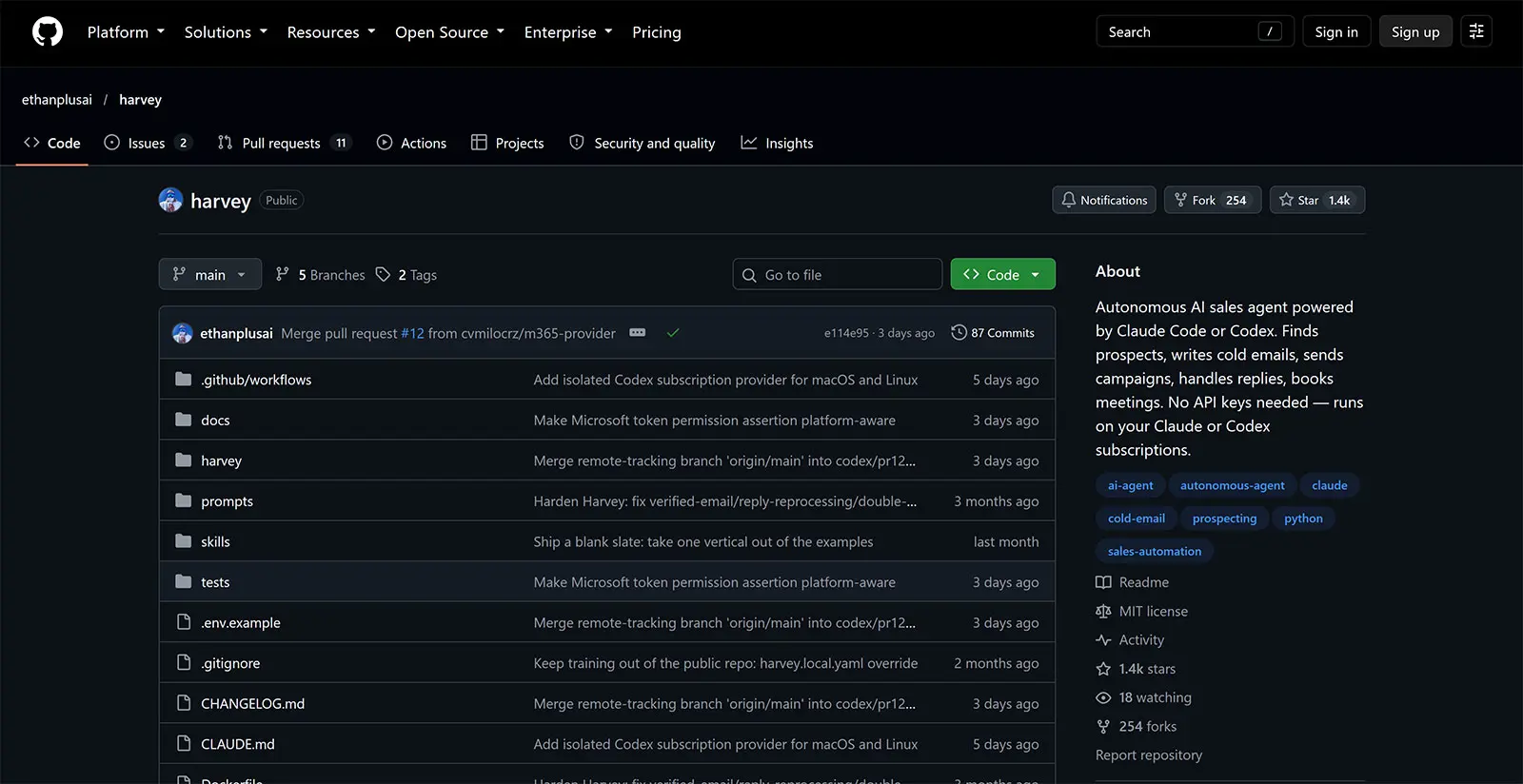Click the Activity pulse icon
1523x784 pixels.
coord(1103,640)
